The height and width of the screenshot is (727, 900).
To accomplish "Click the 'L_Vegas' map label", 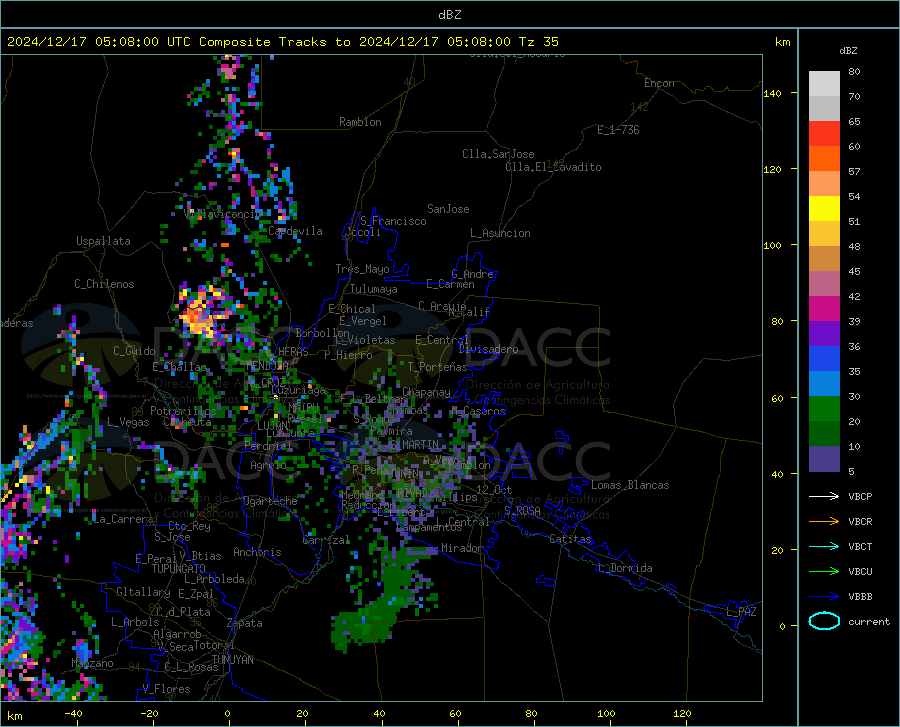I will click(128, 422).
